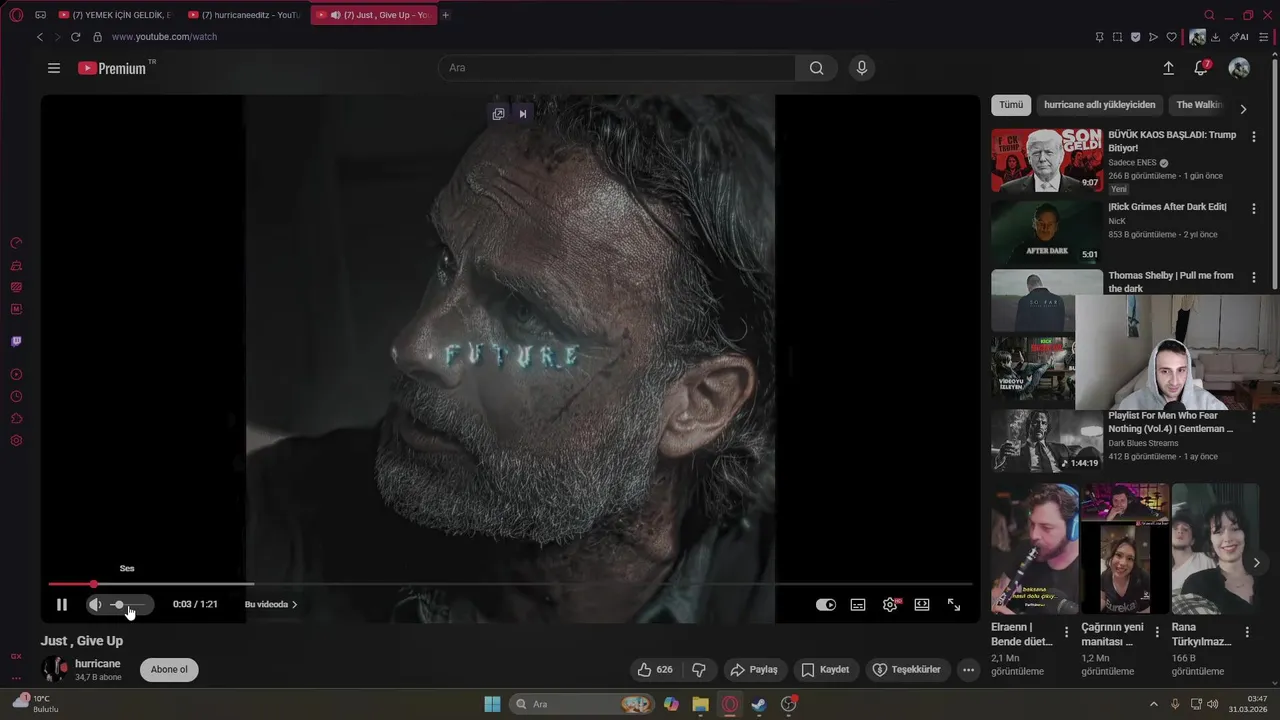Mute the video with the speaker icon

point(95,604)
